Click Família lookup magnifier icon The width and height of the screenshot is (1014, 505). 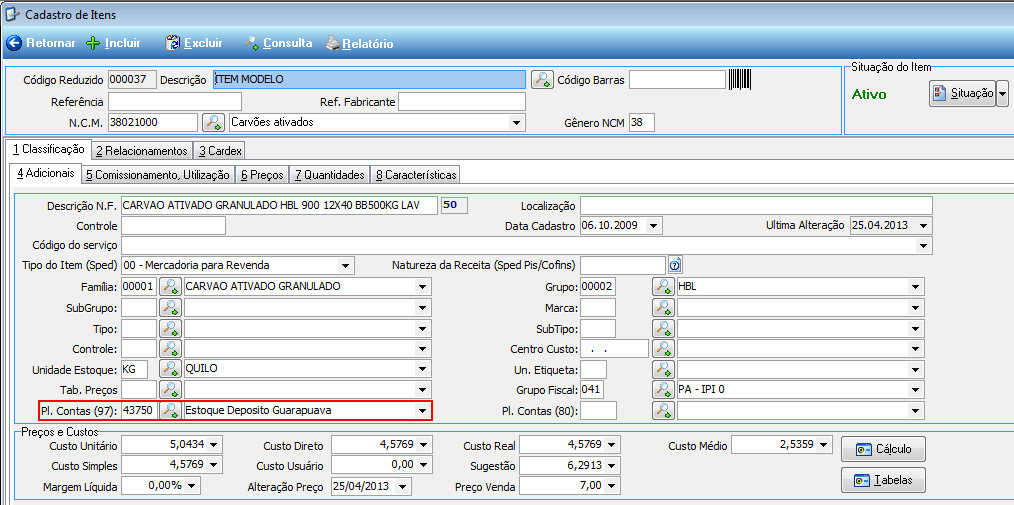170,286
